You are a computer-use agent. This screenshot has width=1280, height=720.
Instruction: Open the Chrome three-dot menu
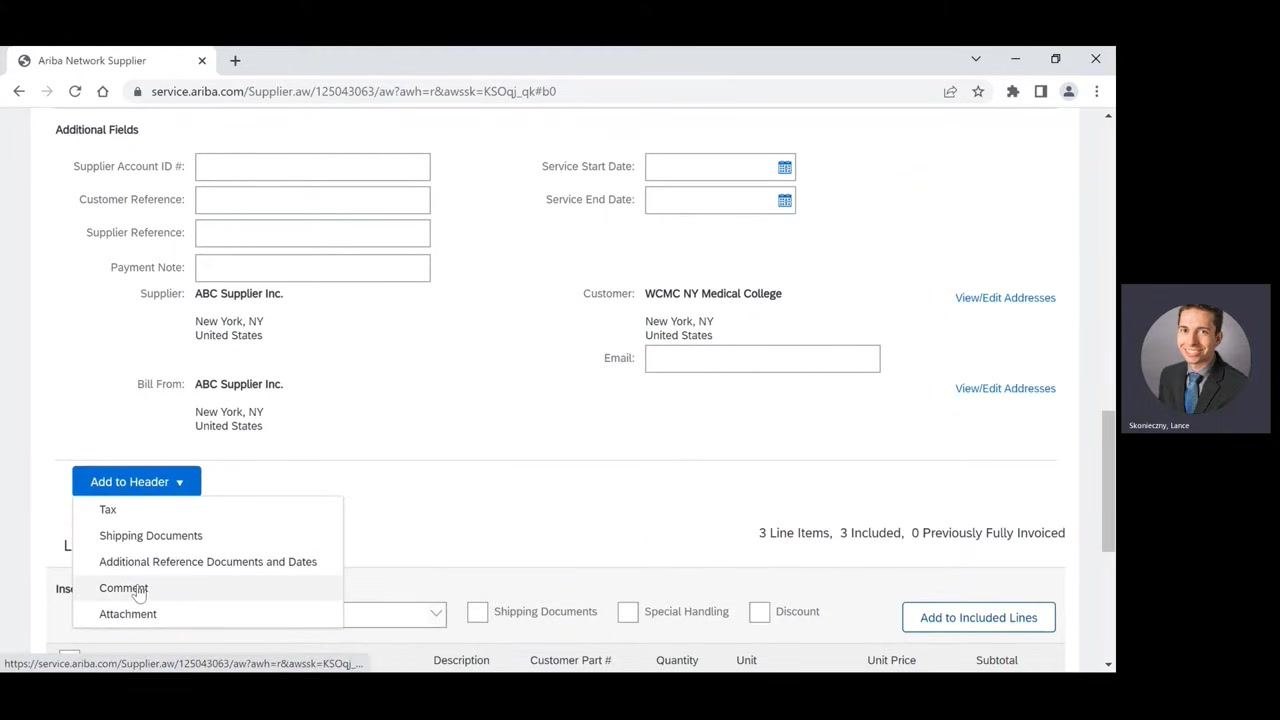tap(1097, 91)
